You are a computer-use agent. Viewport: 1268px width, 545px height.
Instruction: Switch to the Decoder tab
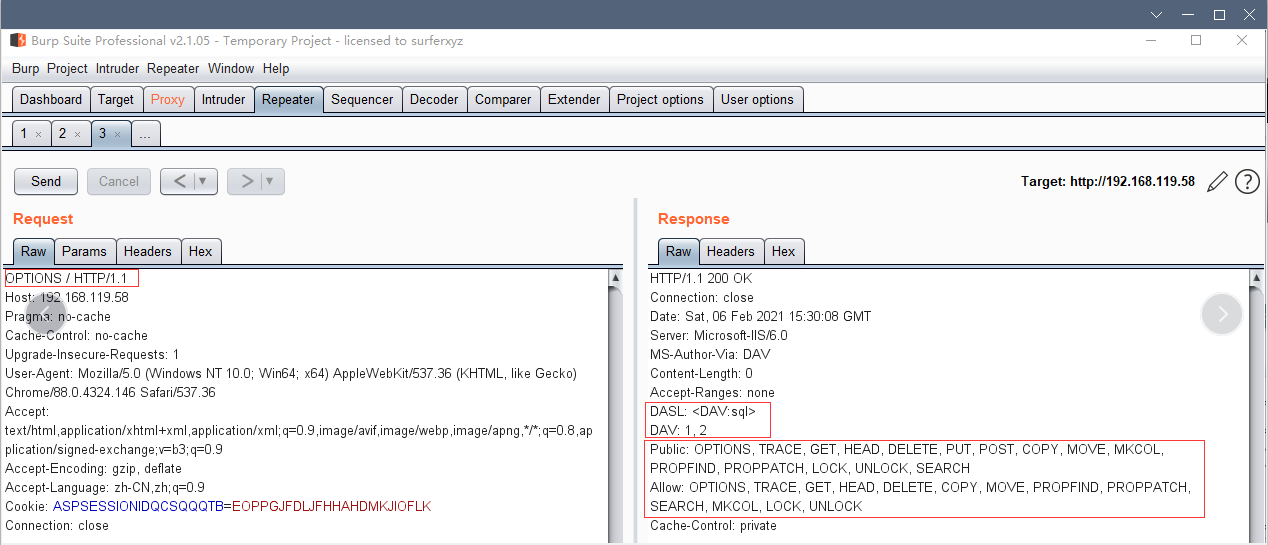tap(434, 99)
